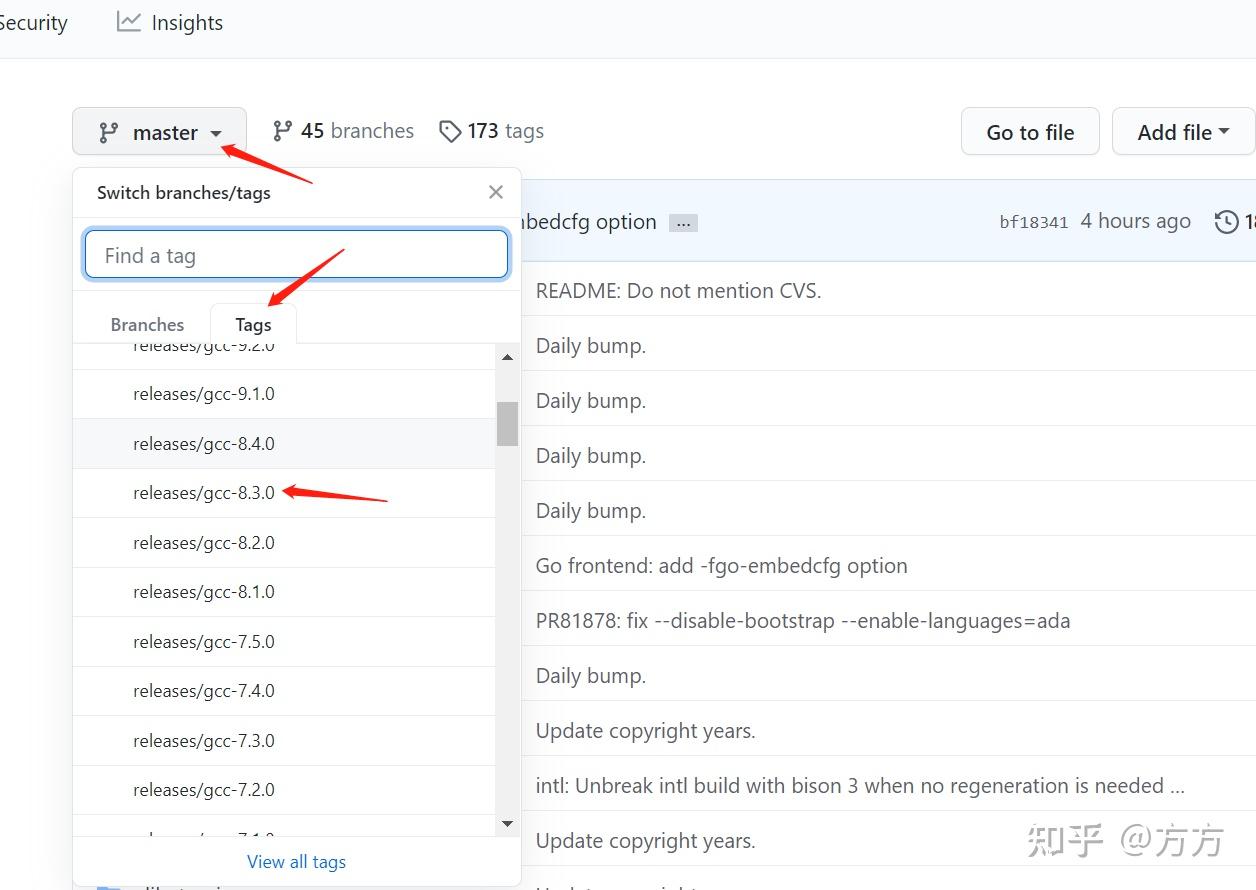Focus the Find a tag field
1256x890 pixels.
296,255
